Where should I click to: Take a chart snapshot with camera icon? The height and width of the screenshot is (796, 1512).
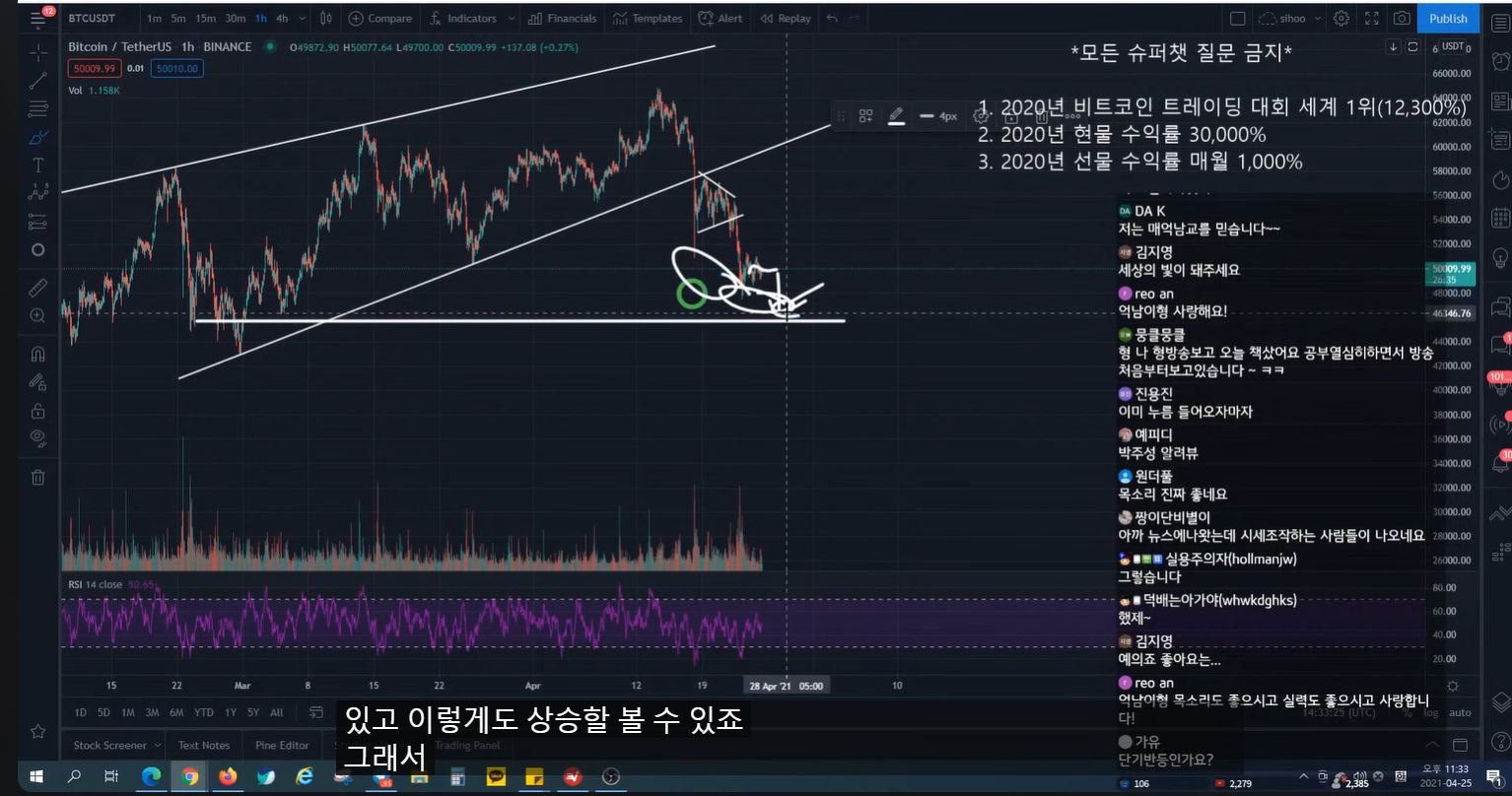click(x=1401, y=18)
